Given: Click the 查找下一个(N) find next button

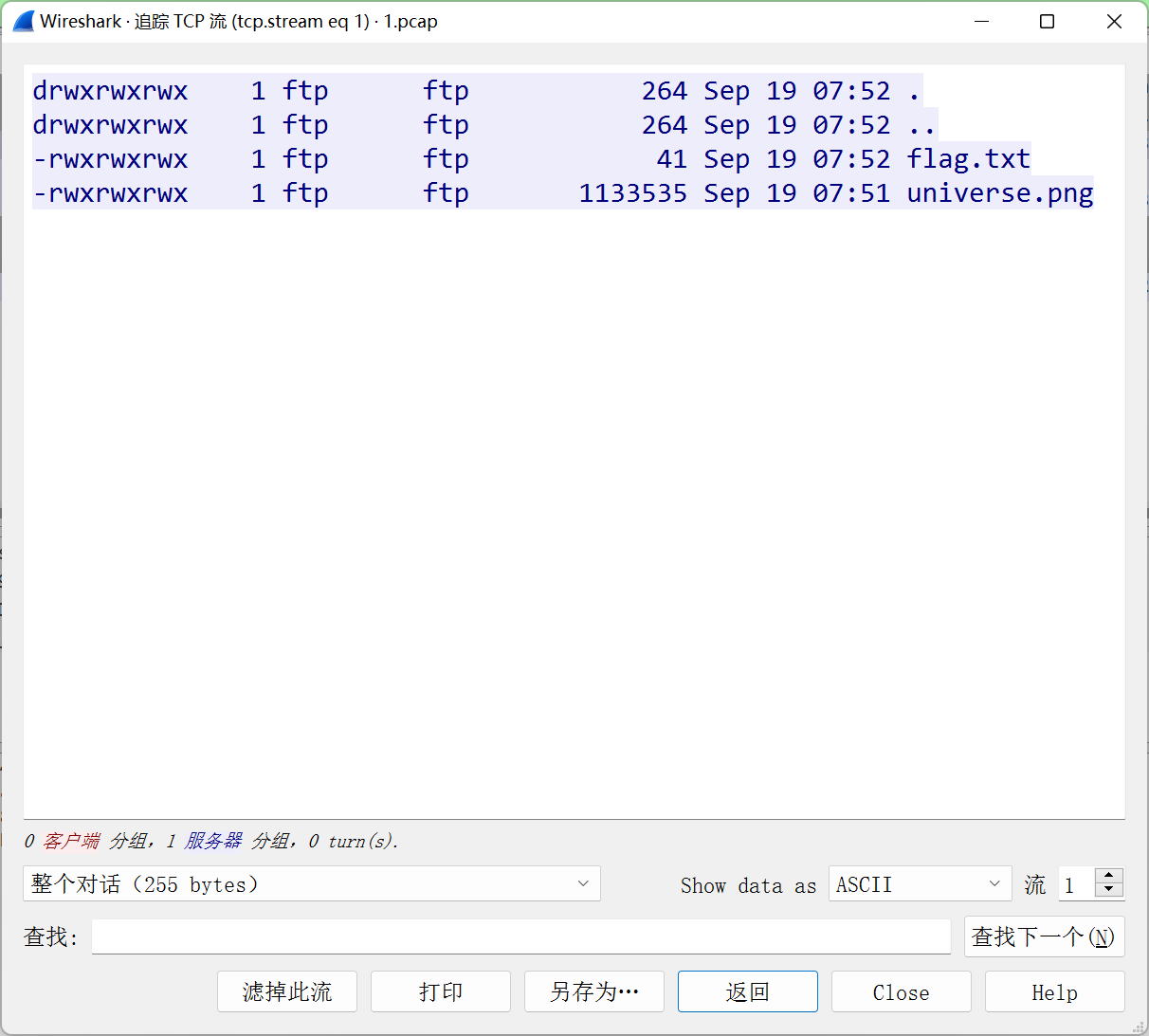Looking at the screenshot, I should tap(1044, 936).
